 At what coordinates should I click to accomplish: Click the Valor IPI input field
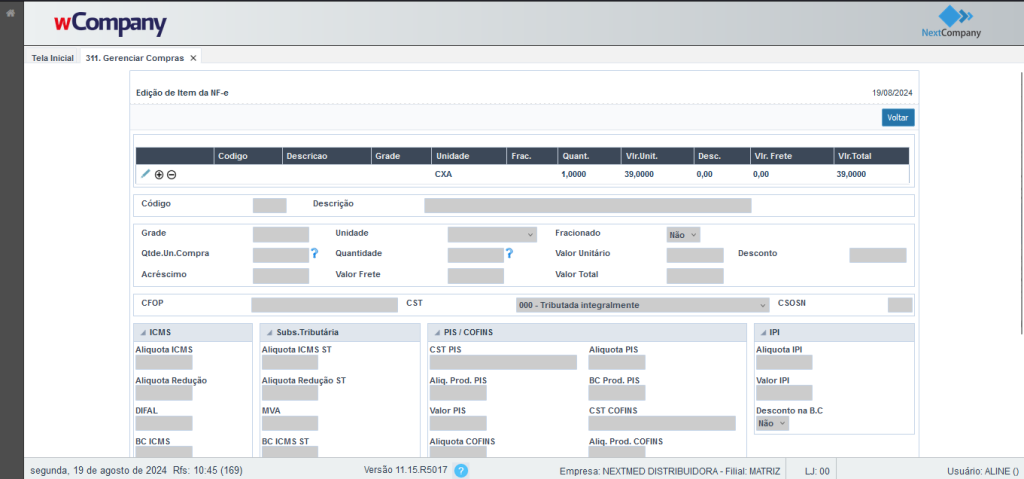coord(784,393)
